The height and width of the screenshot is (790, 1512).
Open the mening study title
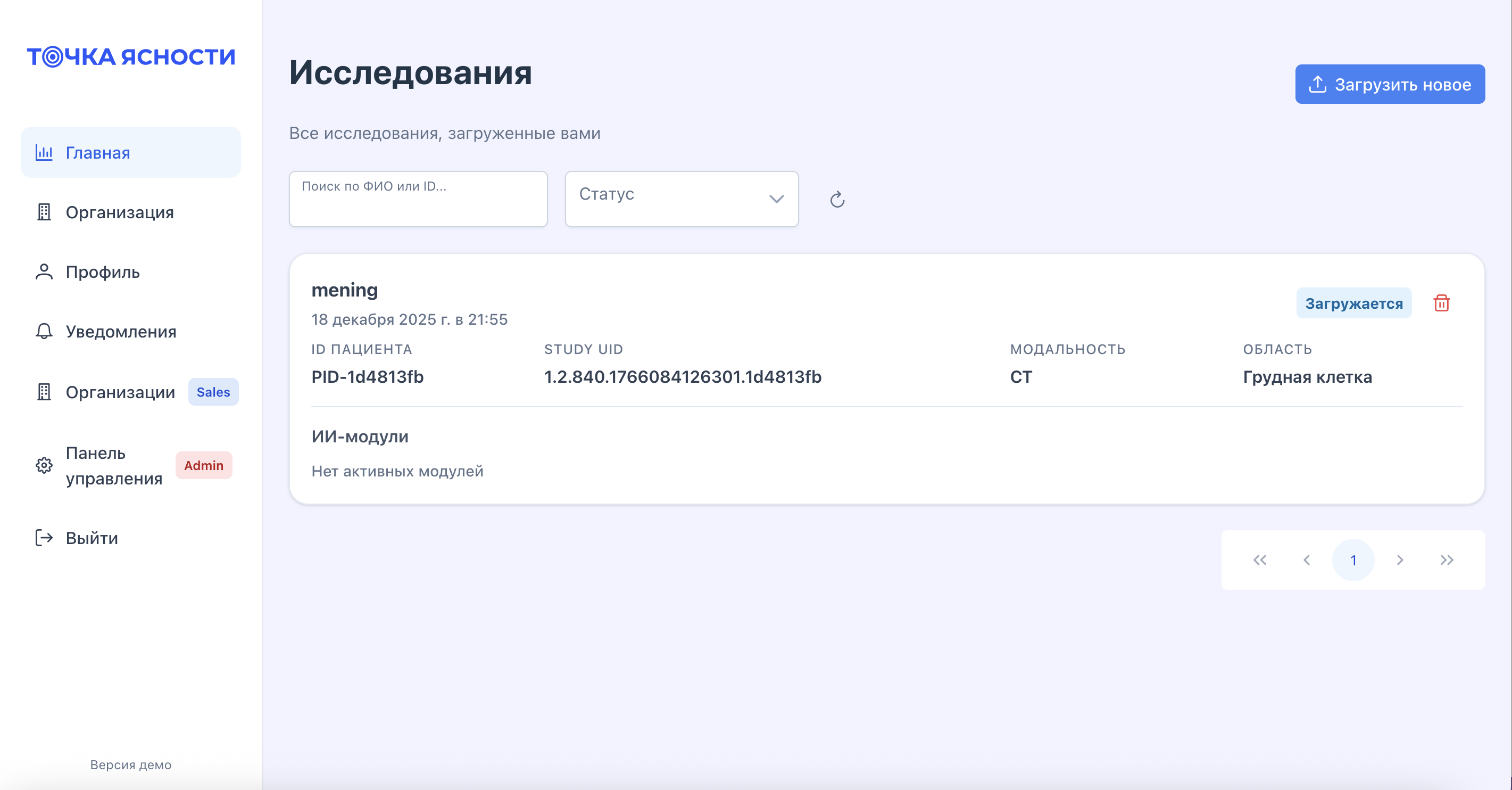coord(345,290)
